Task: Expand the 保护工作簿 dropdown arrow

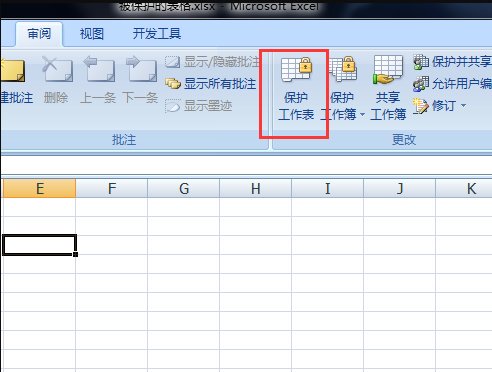Action: [x=362, y=115]
